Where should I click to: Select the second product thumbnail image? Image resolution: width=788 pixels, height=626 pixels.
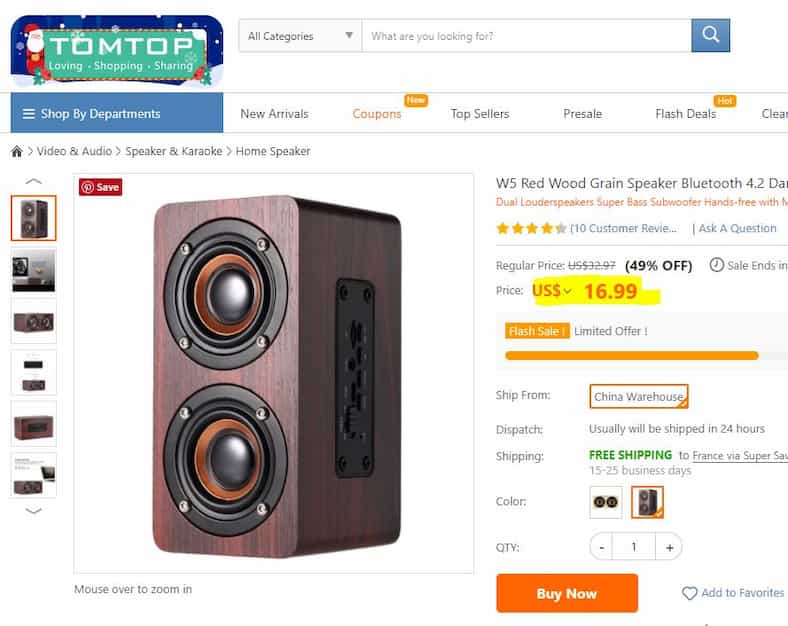coord(34,270)
